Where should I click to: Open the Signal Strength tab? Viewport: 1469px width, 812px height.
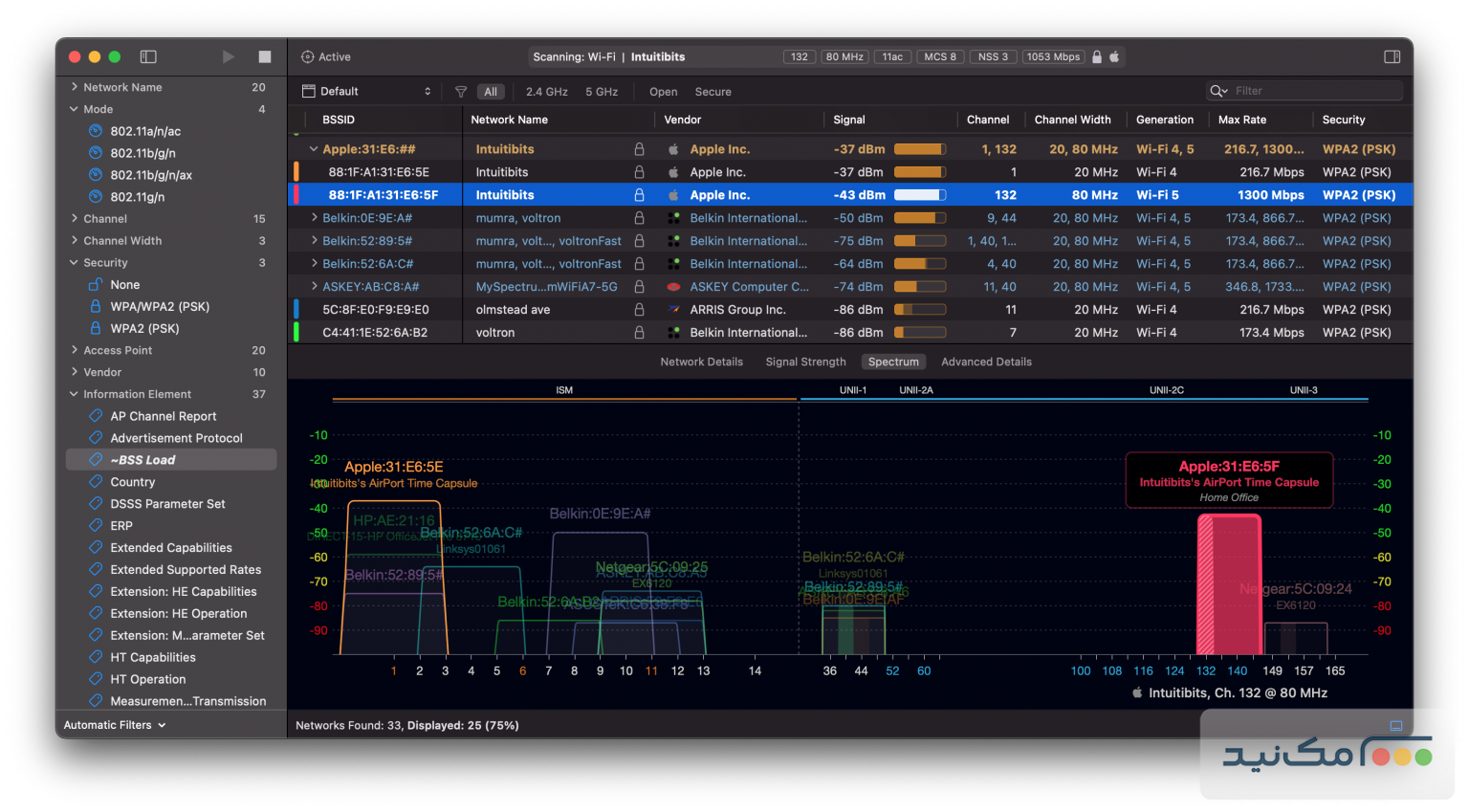[805, 362]
